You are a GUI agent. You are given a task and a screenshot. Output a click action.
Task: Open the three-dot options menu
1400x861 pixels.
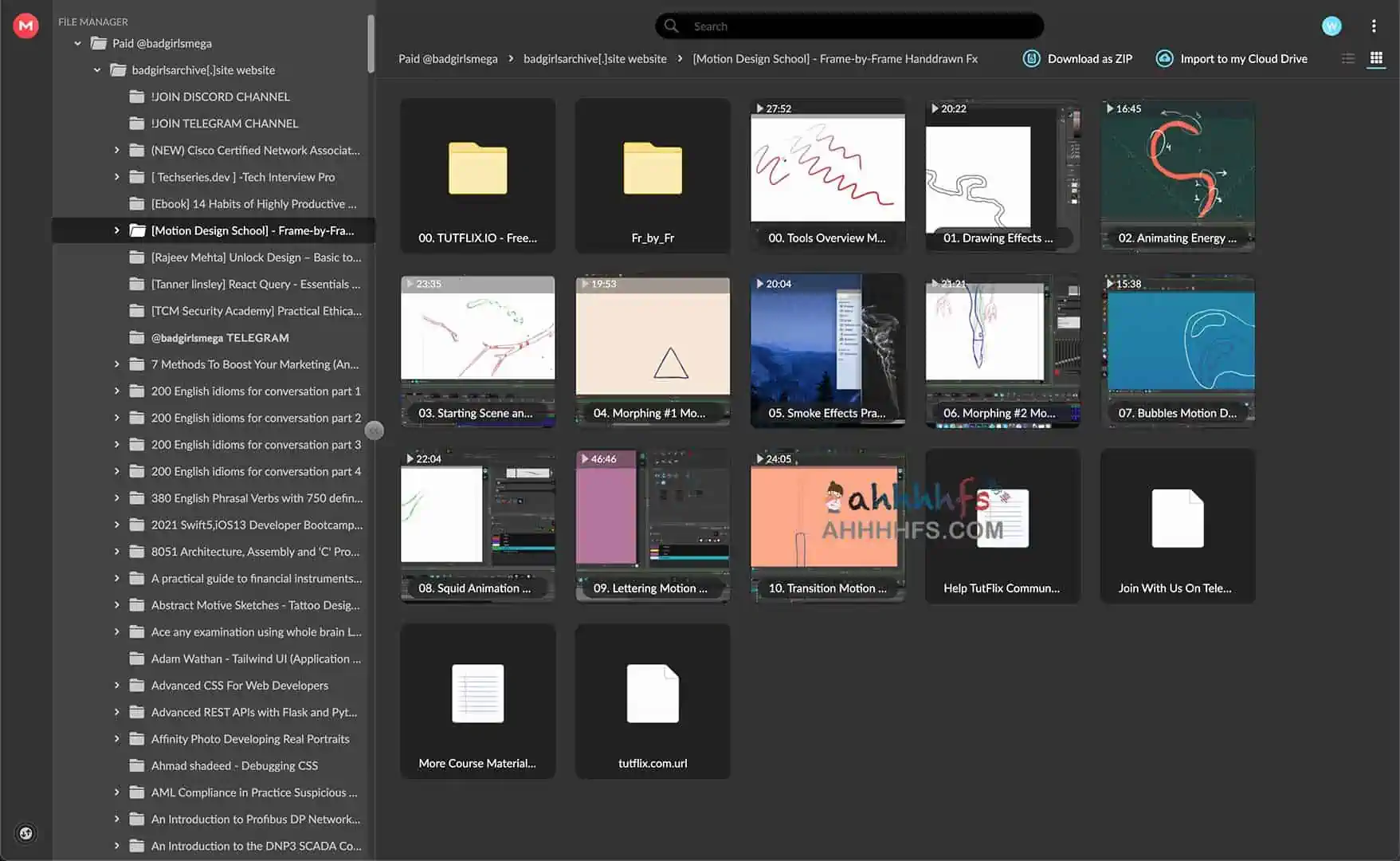coord(1374,26)
